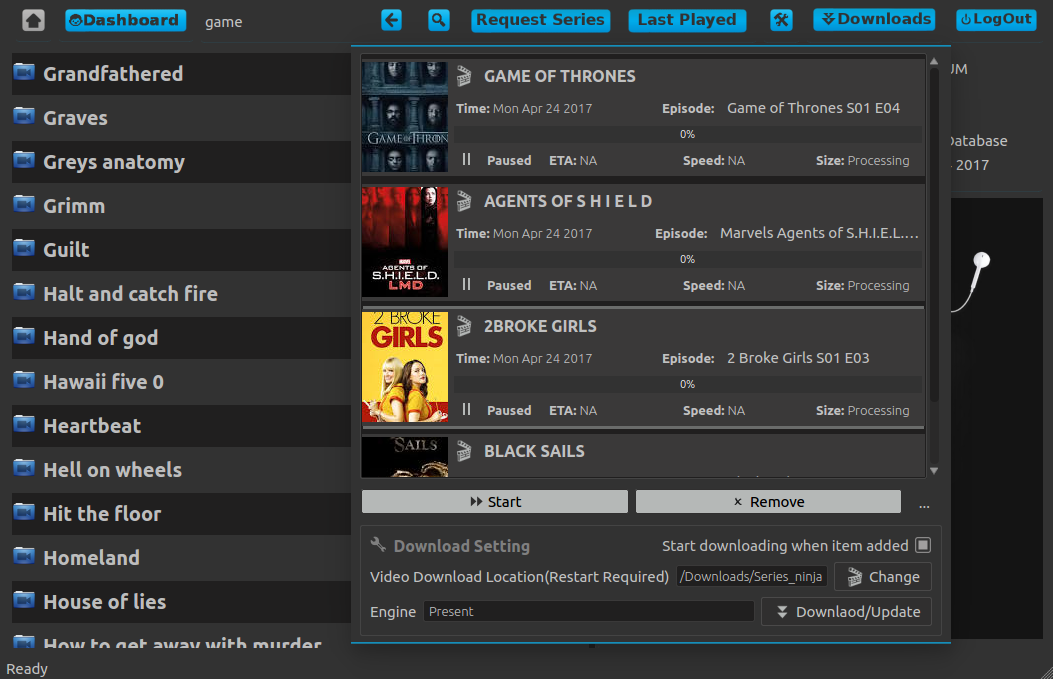The image size is (1053, 679).
Task: Click clapperboard icon beside AGENTS OF S H I E L D
Action: point(464,201)
